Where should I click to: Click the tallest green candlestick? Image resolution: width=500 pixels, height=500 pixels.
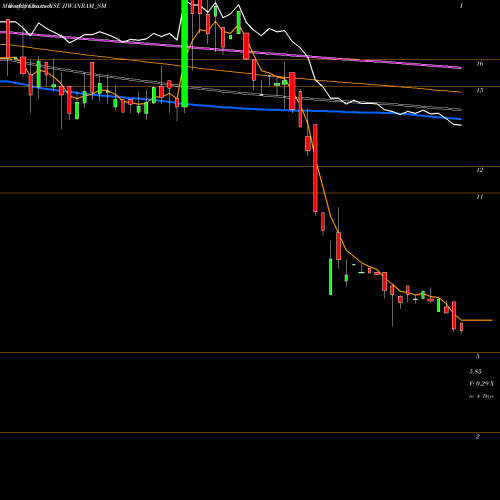[x=185, y=53]
